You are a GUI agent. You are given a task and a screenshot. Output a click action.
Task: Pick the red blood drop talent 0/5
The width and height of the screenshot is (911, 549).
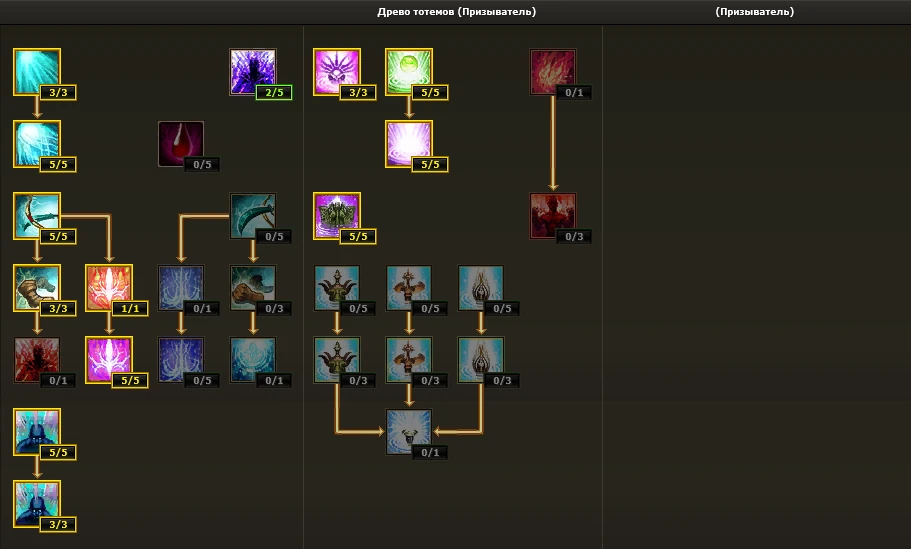(x=181, y=143)
